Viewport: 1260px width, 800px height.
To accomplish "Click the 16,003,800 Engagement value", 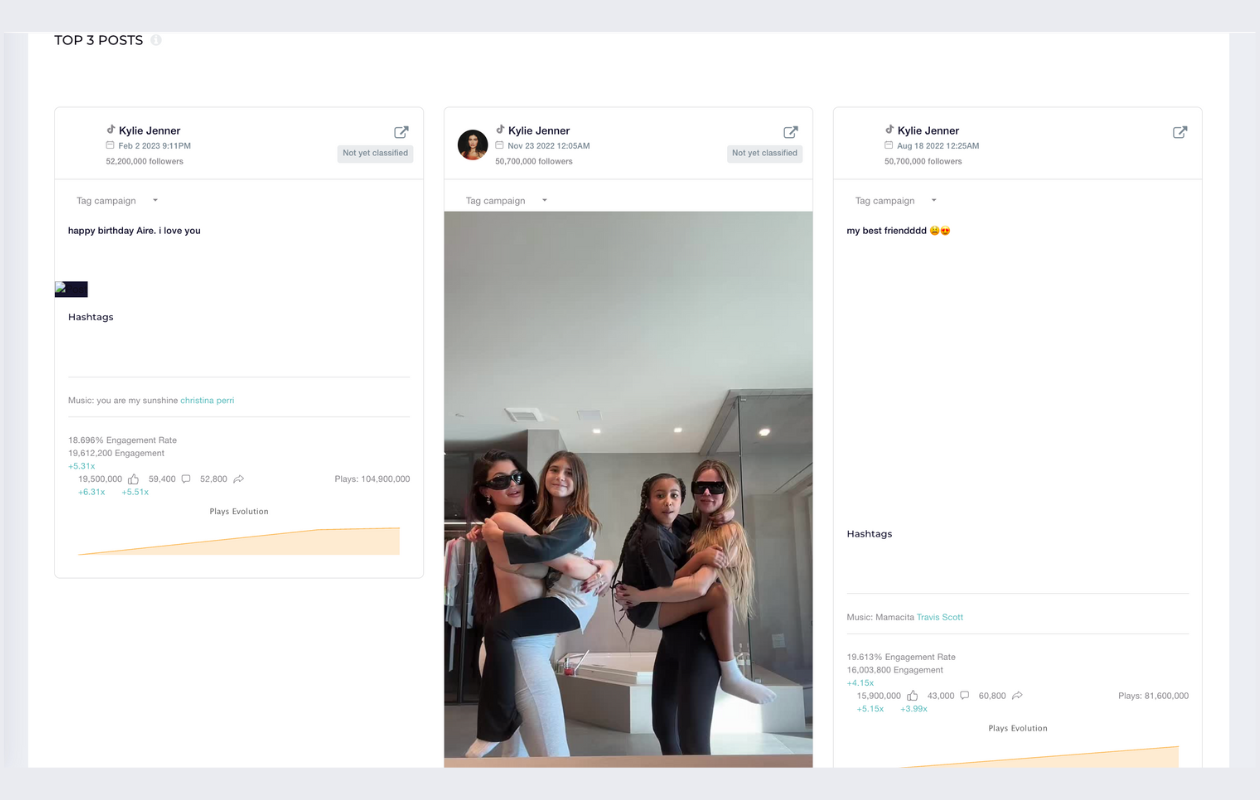I will click(x=895, y=670).
